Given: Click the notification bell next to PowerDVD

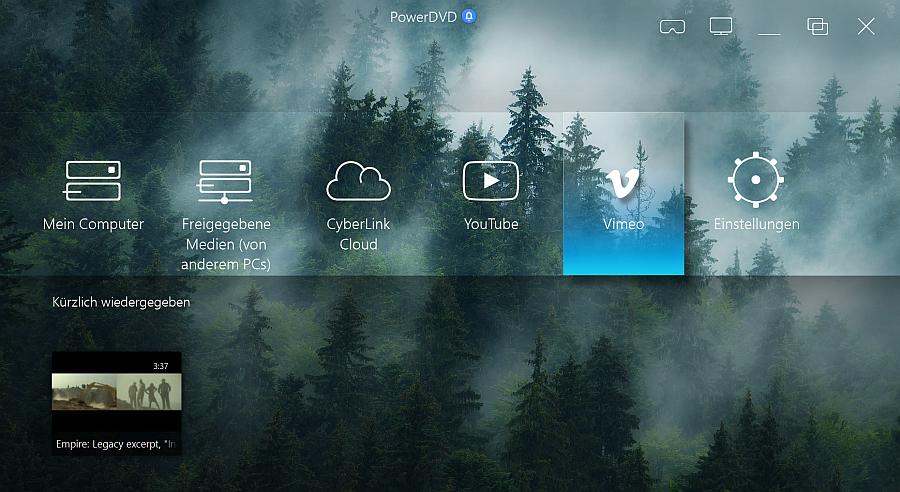Looking at the screenshot, I should pos(469,17).
